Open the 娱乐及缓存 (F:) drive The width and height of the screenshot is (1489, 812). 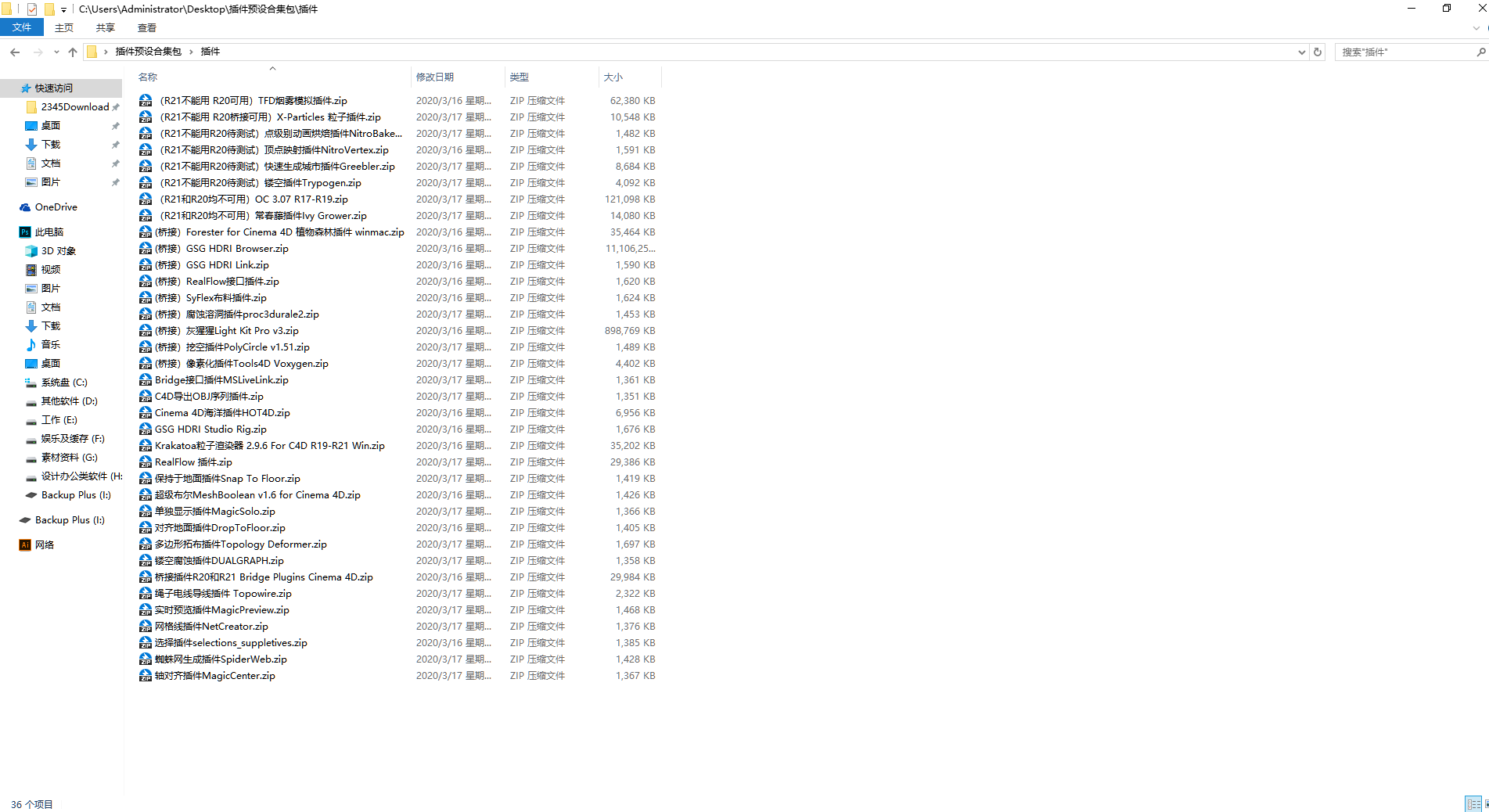(73, 439)
